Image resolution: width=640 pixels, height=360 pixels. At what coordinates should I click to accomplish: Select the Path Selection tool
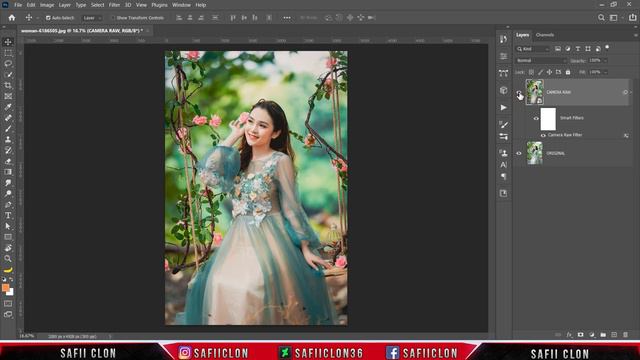8,226
